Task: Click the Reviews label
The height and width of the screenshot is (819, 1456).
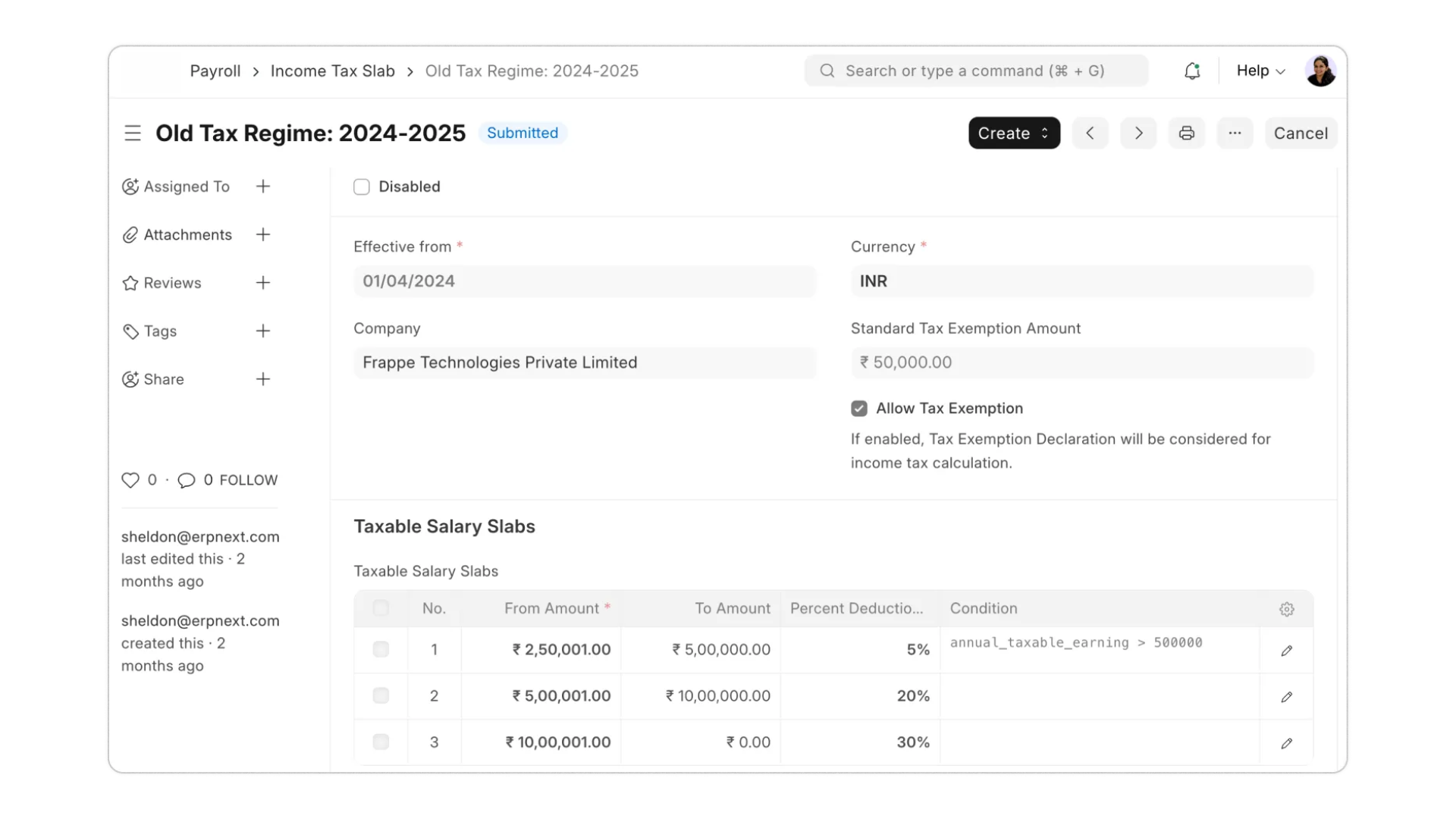Action: click(172, 283)
